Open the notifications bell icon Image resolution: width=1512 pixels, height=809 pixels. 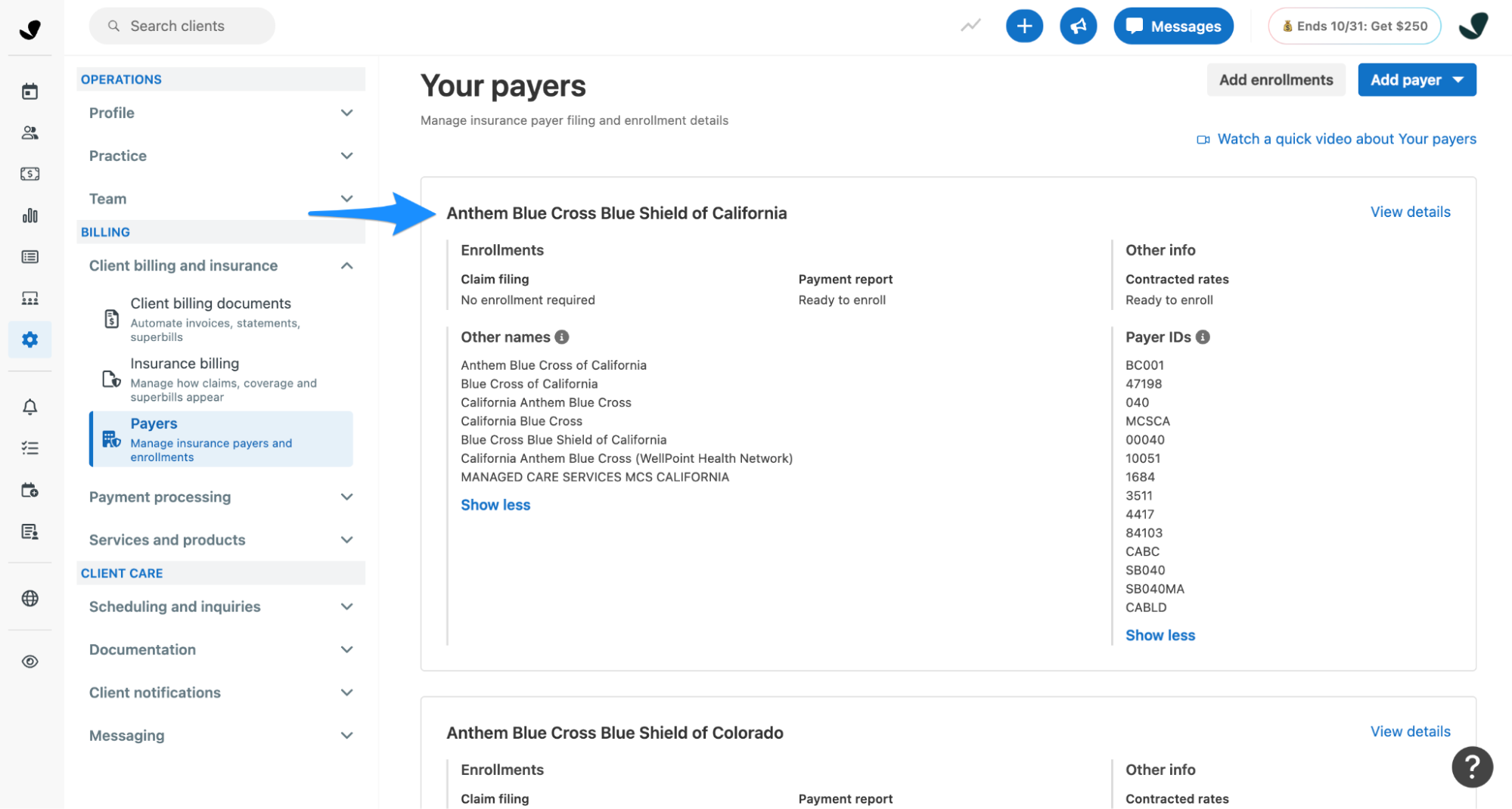point(29,407)
